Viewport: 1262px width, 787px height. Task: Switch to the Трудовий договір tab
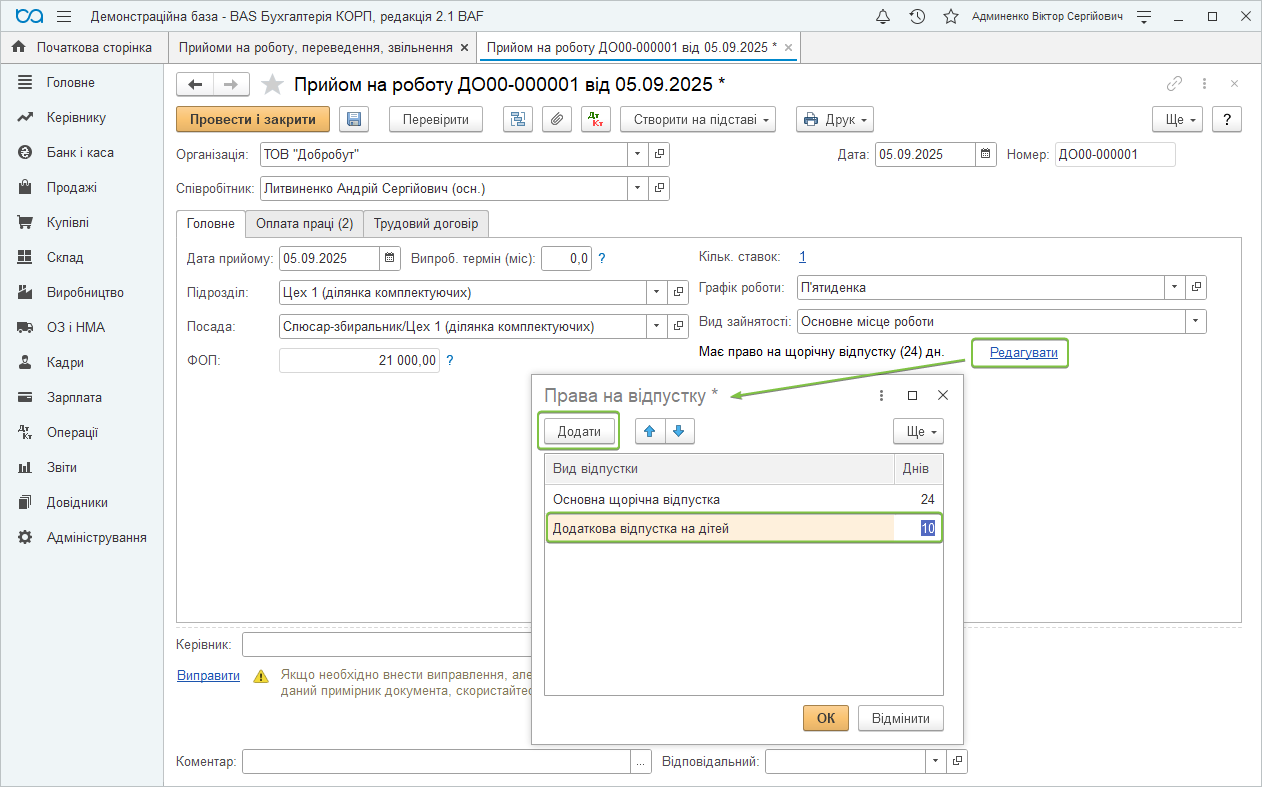426,224
